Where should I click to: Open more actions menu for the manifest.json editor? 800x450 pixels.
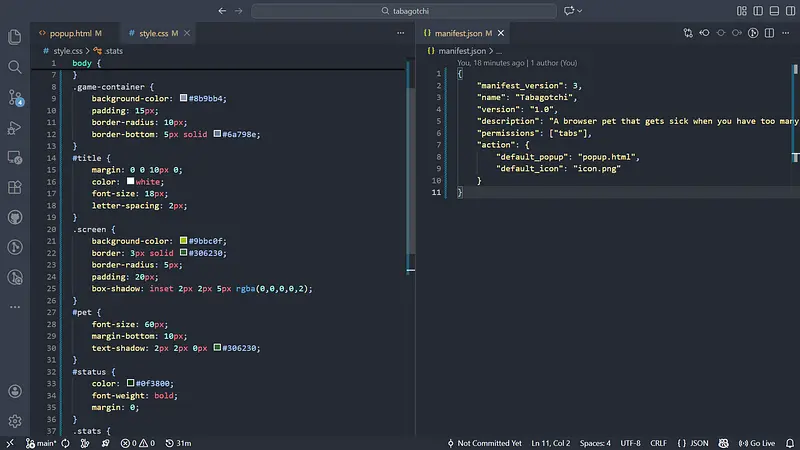tap(787, 33)
